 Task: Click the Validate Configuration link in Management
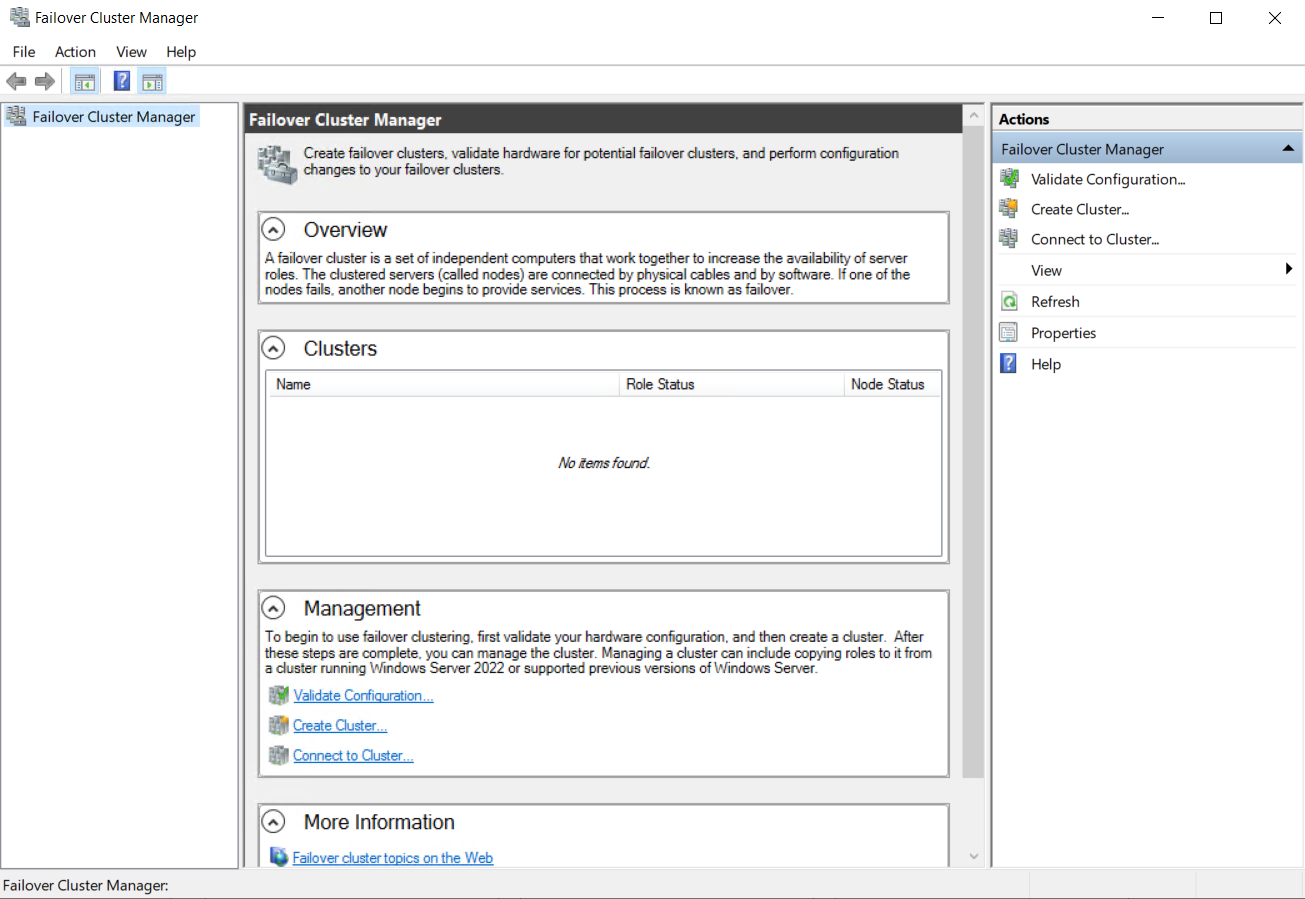364,695
